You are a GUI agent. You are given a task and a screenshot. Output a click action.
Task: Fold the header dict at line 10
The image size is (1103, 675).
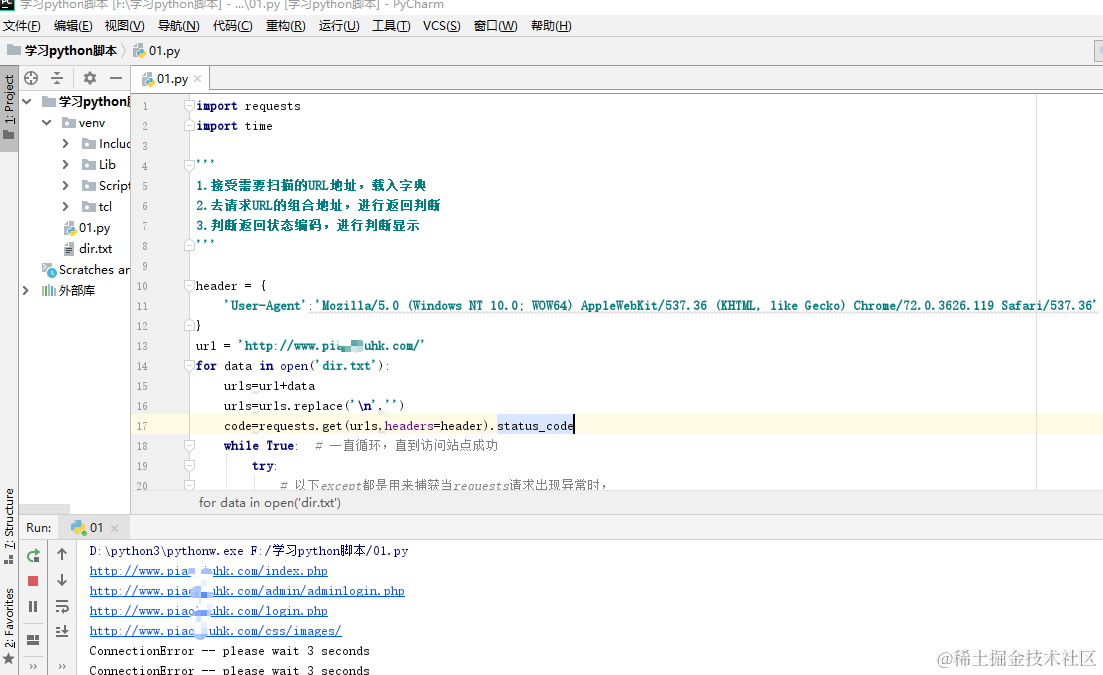pyautogui.click(x=189, y=285)
